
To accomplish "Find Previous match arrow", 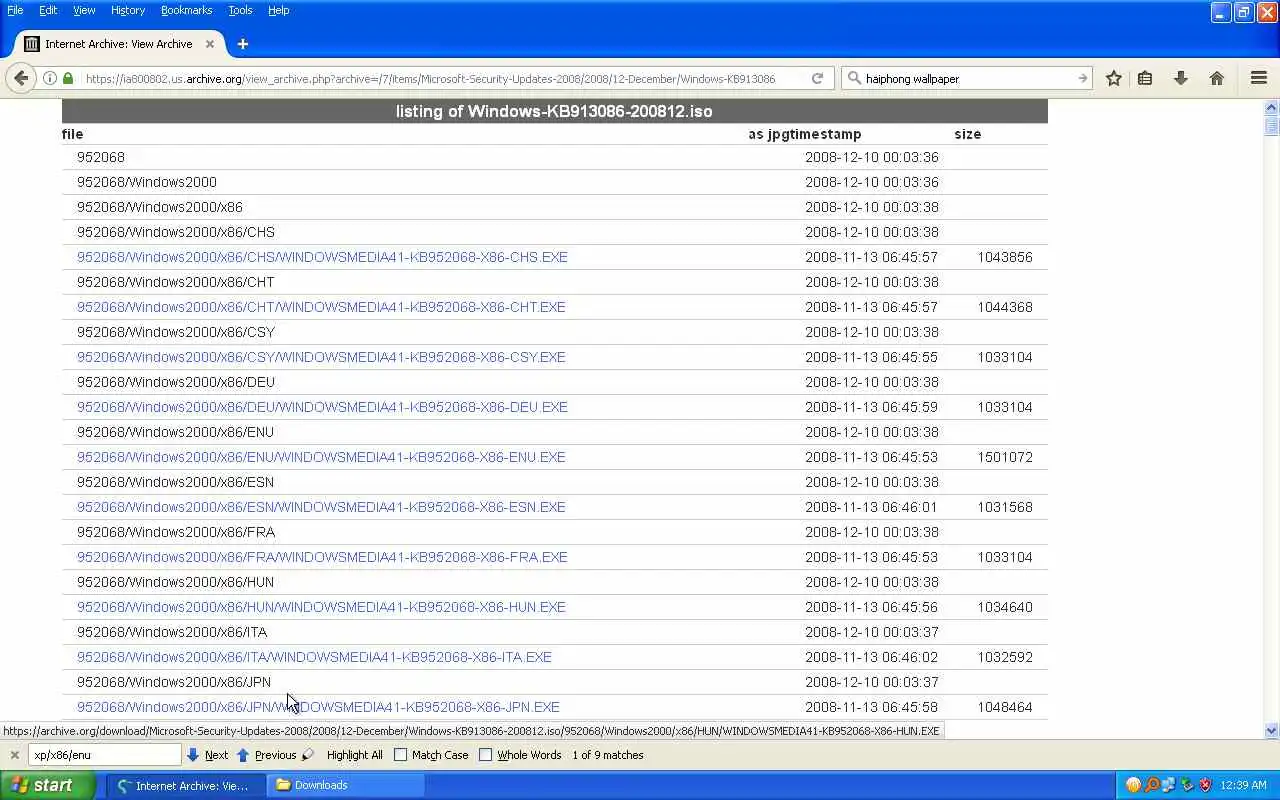I will (x=266, y=755).
